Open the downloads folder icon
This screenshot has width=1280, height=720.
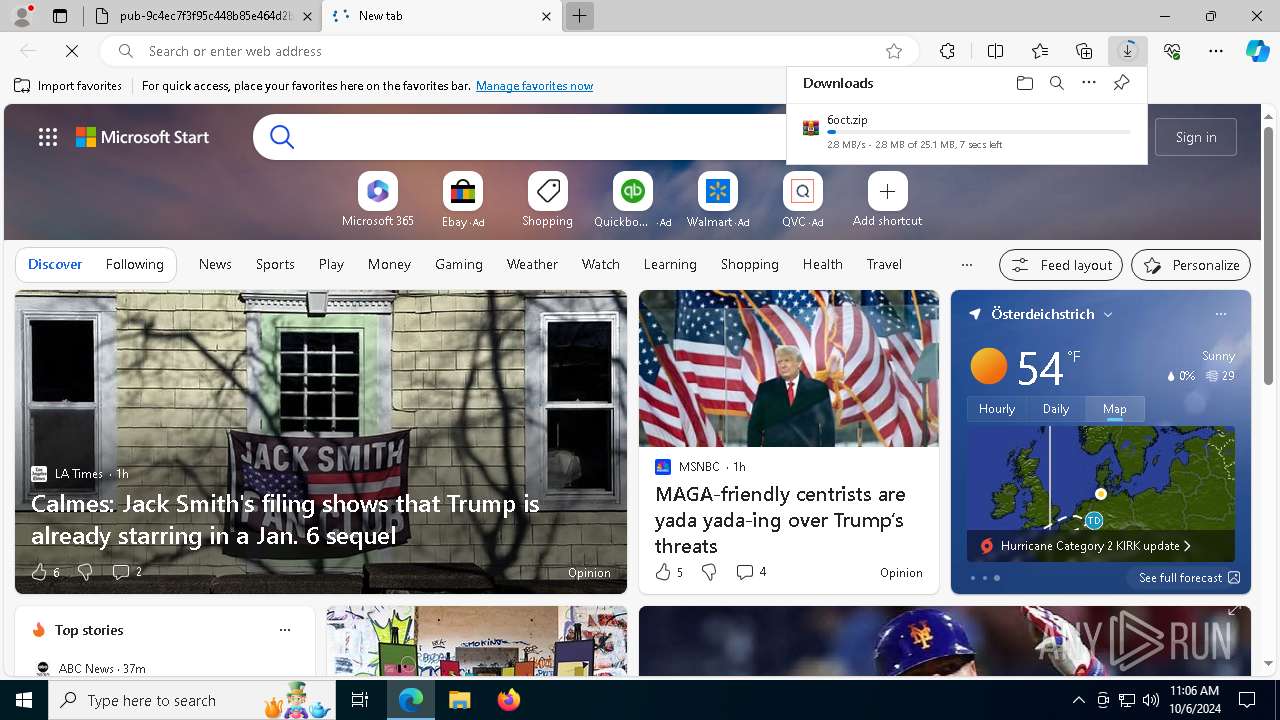(x=1024, y=83)
